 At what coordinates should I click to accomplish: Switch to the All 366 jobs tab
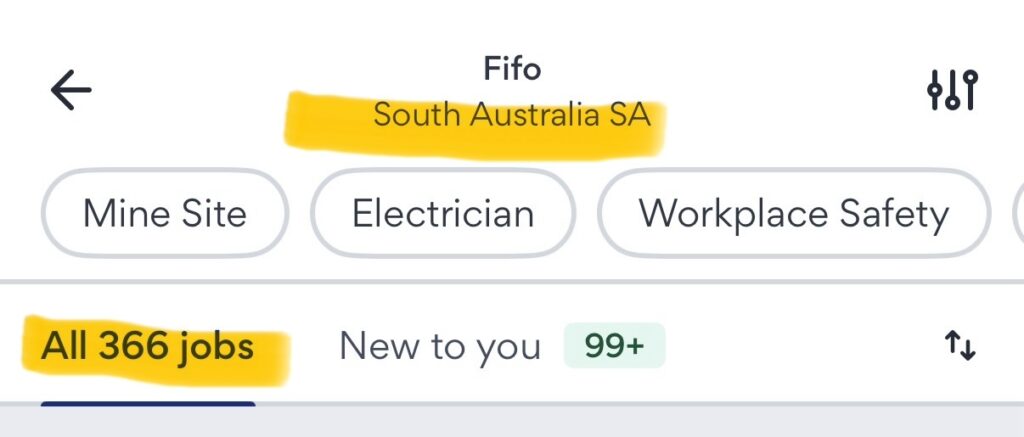pyautogui.click(x=148, y=347)
